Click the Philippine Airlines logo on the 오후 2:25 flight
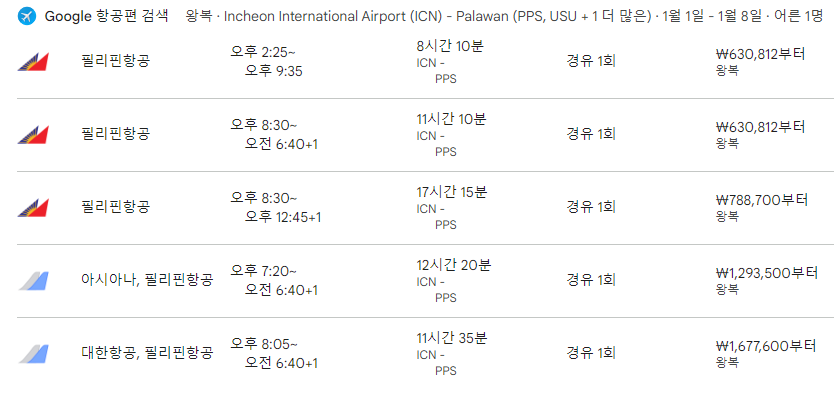Viewport: 834px width, 393px height. tap(33, 62)
